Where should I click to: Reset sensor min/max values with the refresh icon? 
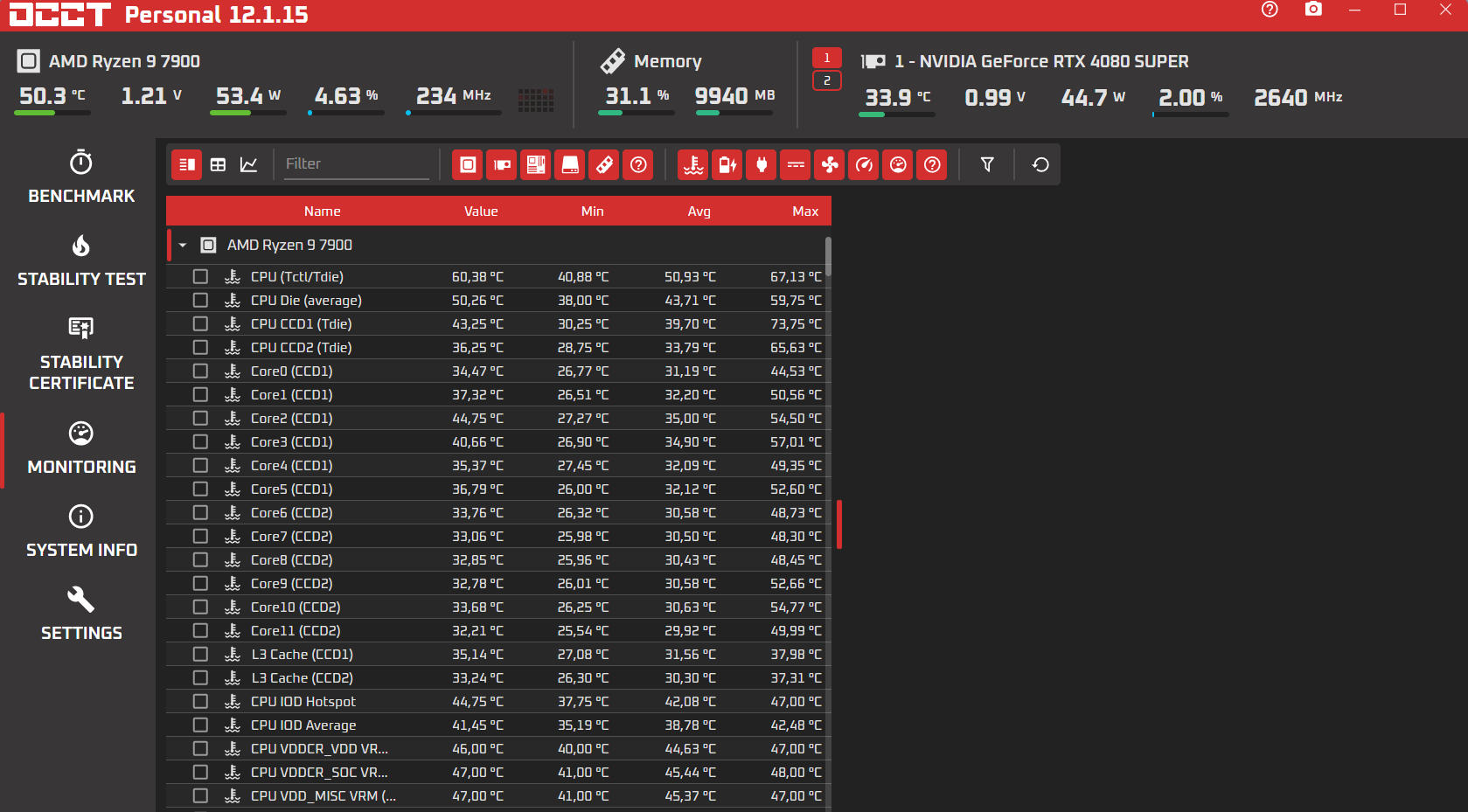[1040, 164]
